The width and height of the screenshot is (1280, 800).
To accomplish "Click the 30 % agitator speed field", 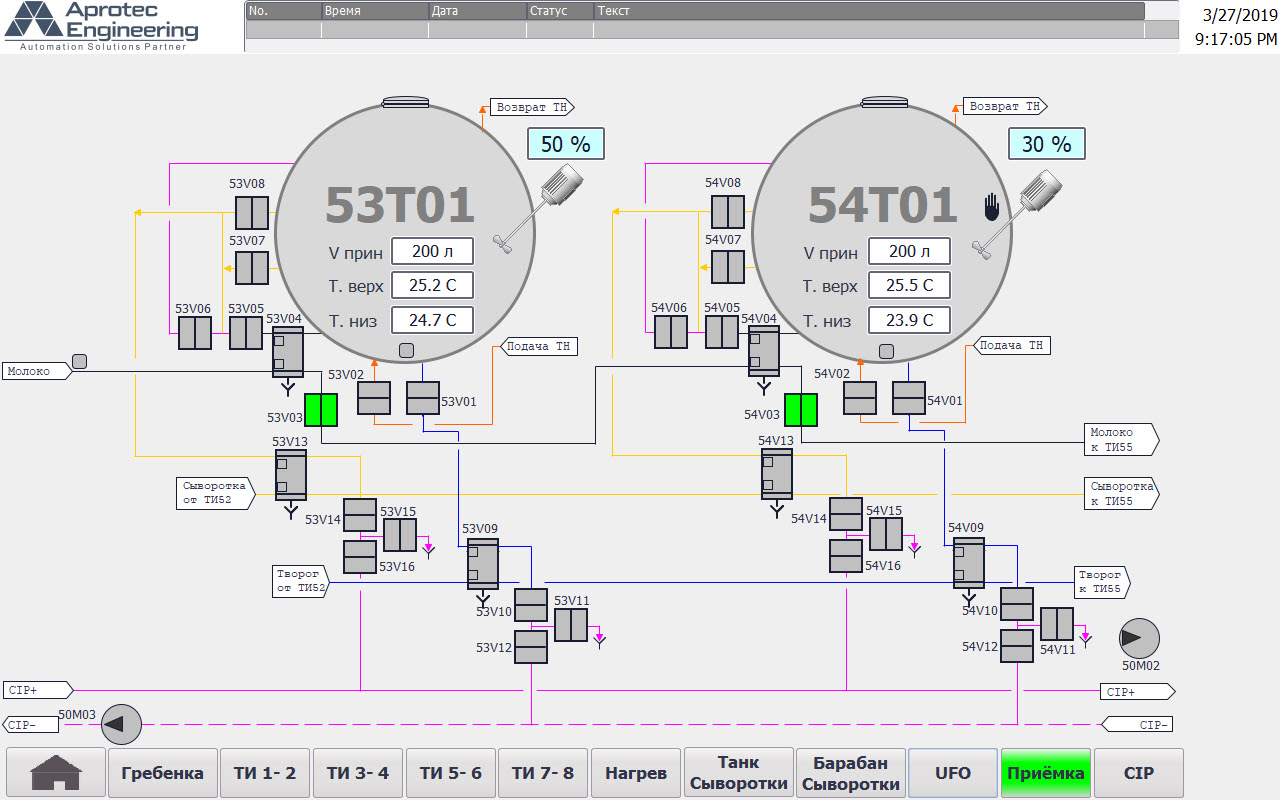I will [1046, 144].
